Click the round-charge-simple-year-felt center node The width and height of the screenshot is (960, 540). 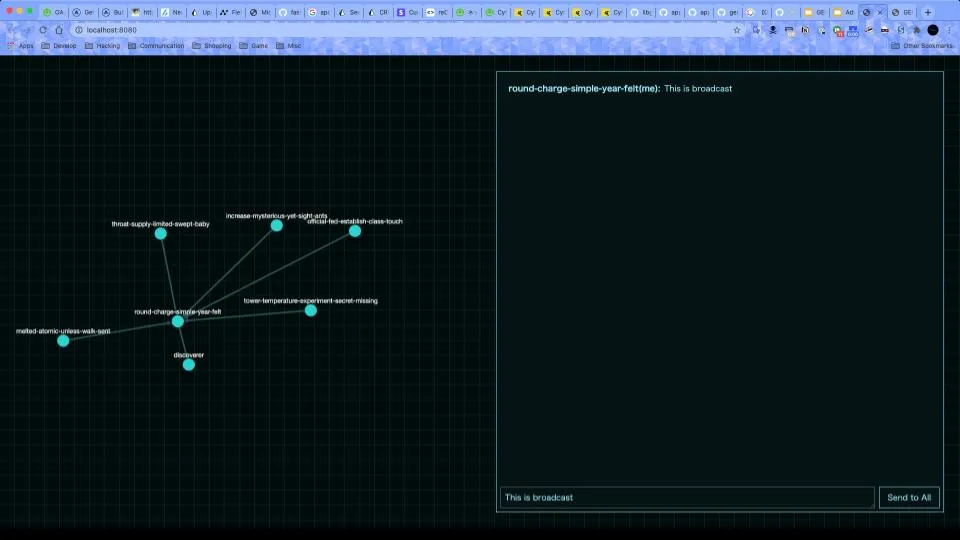tap(177, 321)
